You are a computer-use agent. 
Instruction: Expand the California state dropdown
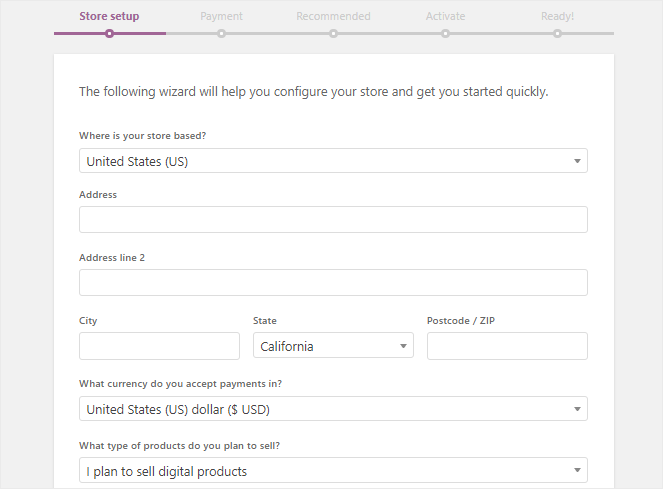[333, 346]
